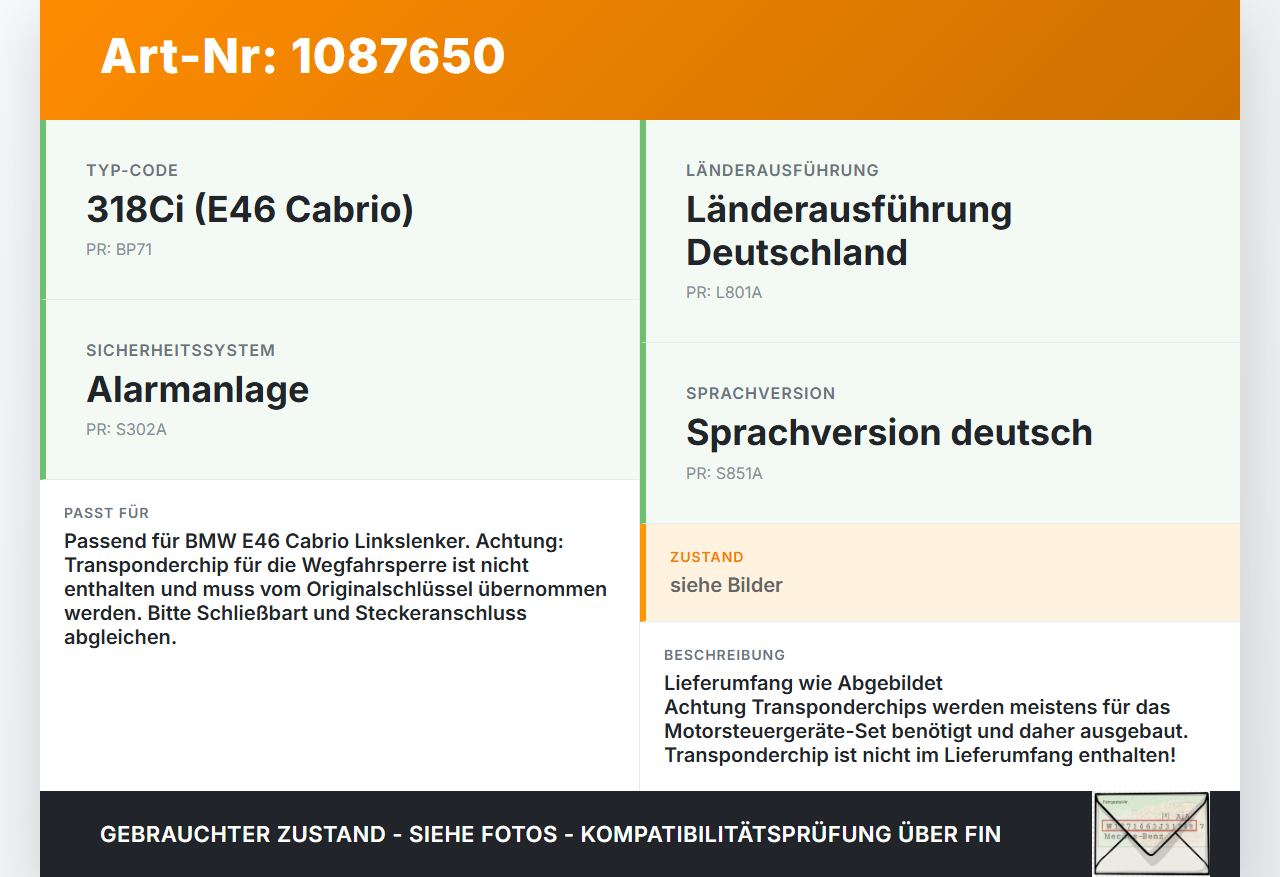This screenshot has height=877, width=1280.
Task: Click the "Länderausführung Deutschland" value
Action: 849,231
